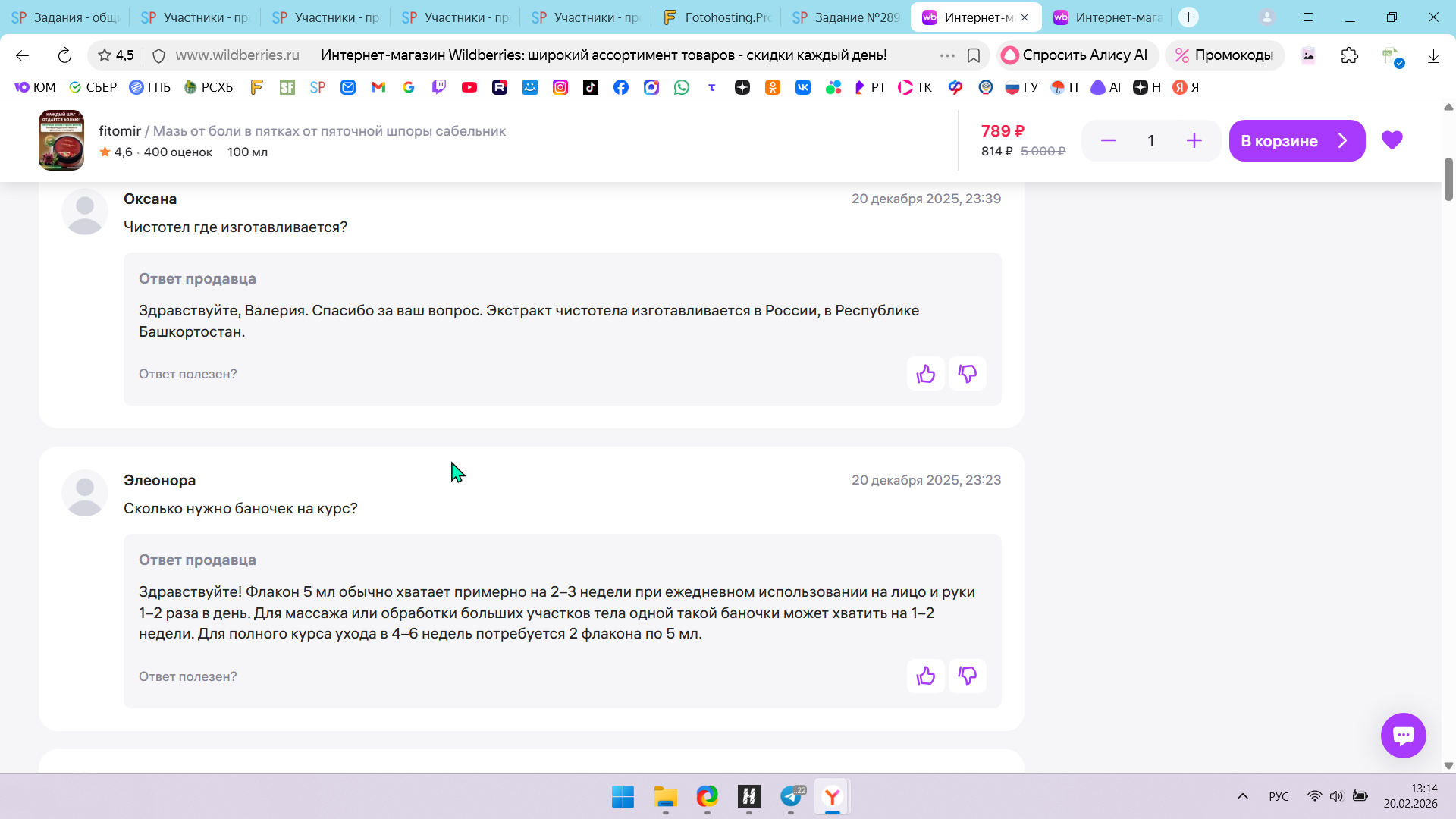Screen dimensions: 1456x819
Task: Increase quantity with the plus button
Action: point(1194,141)
